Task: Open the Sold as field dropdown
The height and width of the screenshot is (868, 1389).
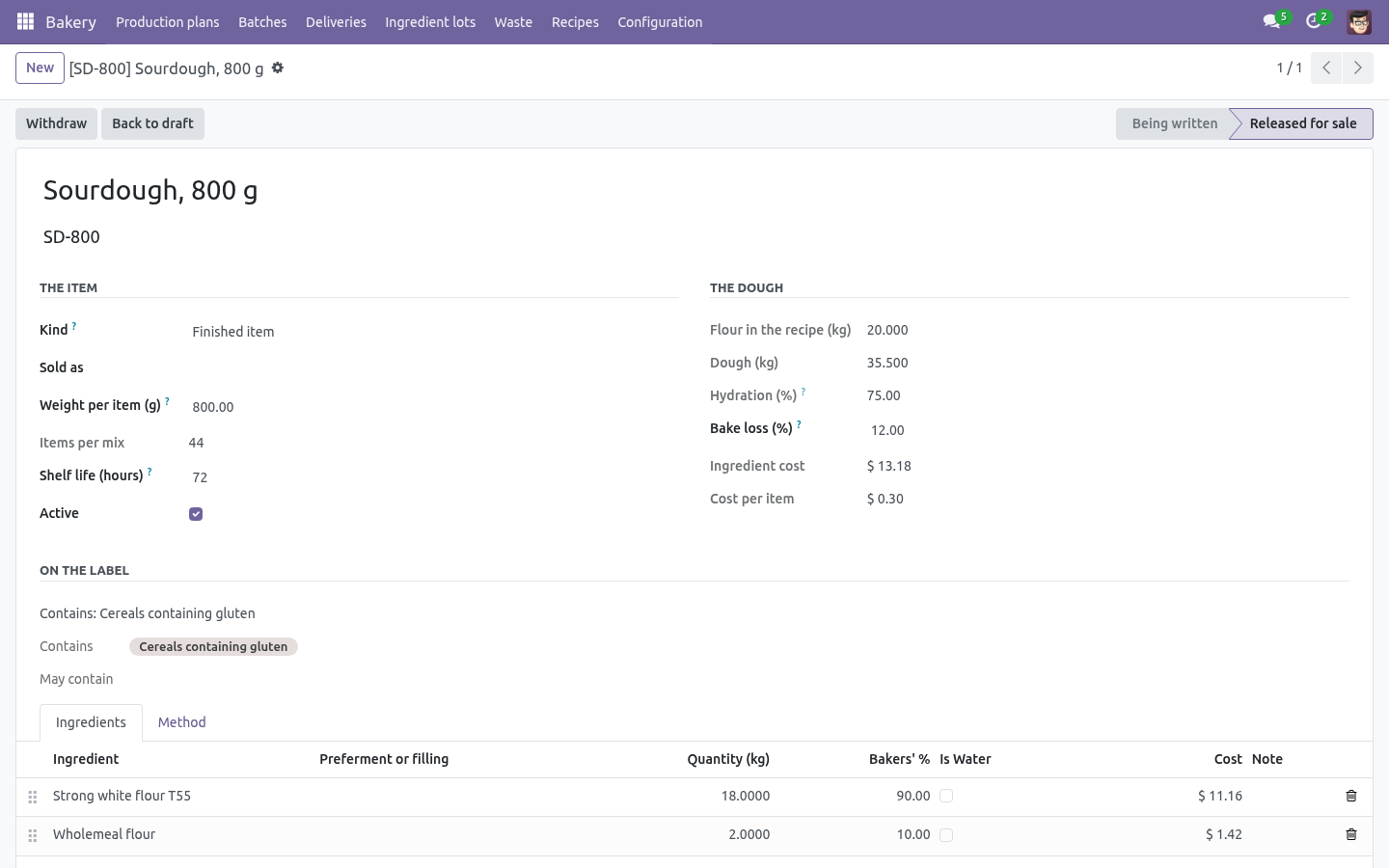Action: pyautogui.click(x=433, y=368)
